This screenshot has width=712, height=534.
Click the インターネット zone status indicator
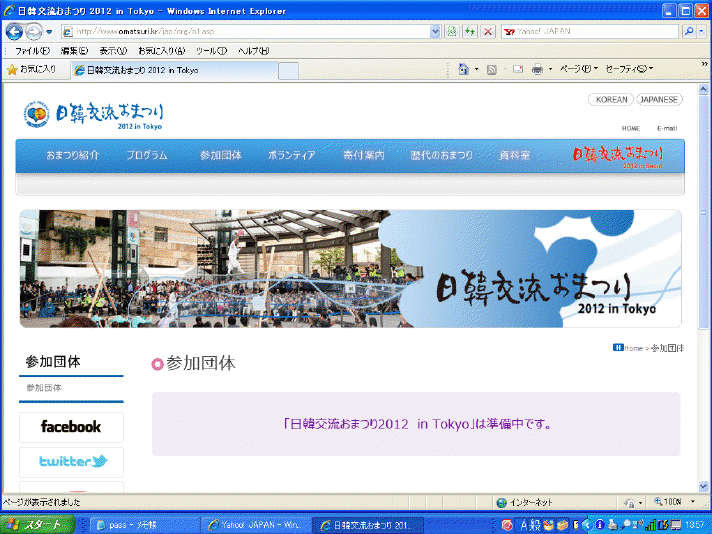pos(524,503)
